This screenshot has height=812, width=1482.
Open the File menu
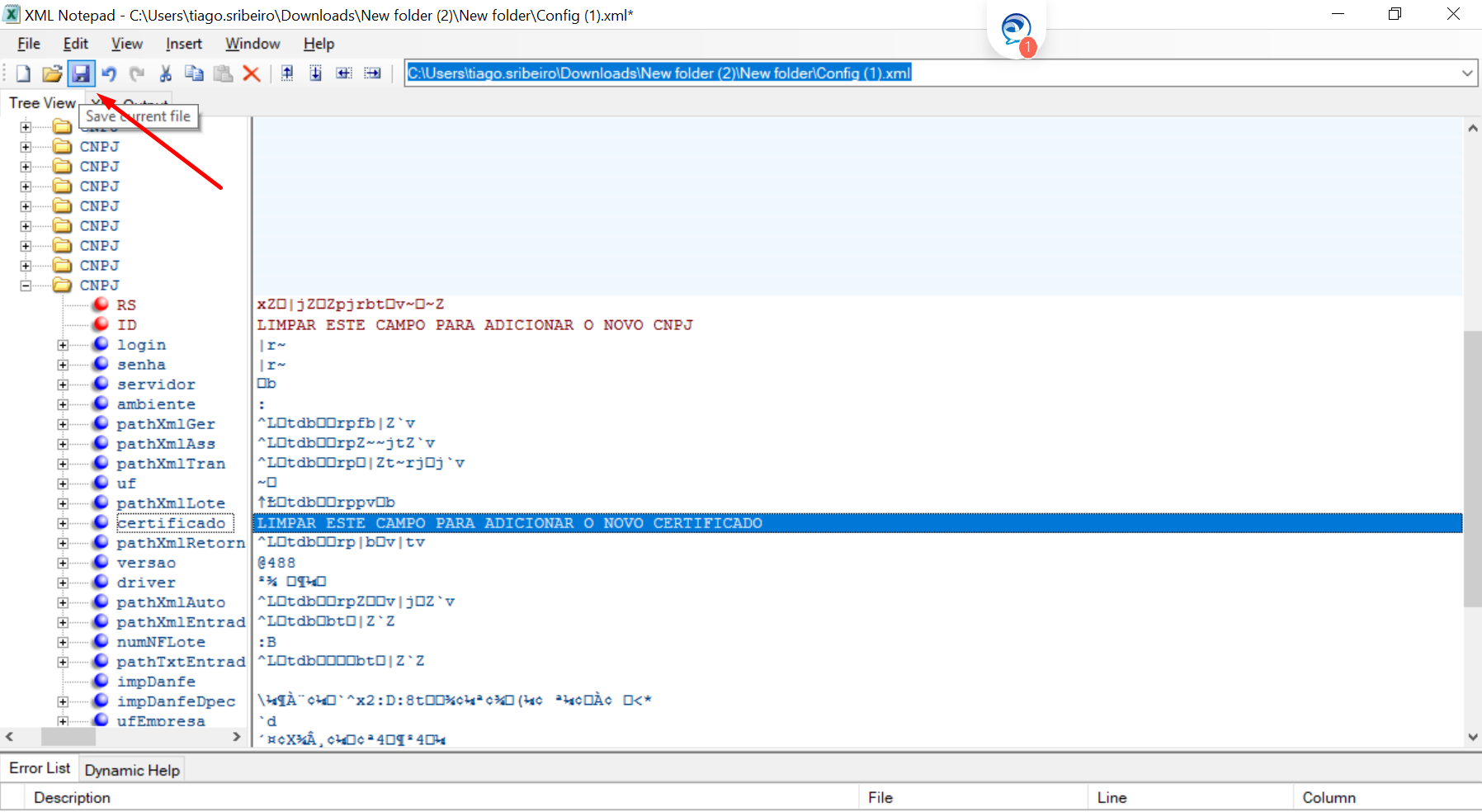[x=29, y=44]
